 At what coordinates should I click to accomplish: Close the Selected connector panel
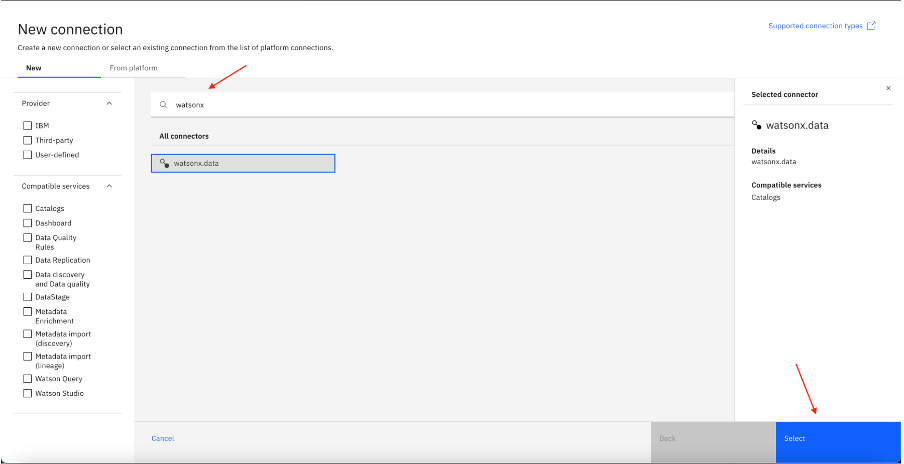click(888, 88)
